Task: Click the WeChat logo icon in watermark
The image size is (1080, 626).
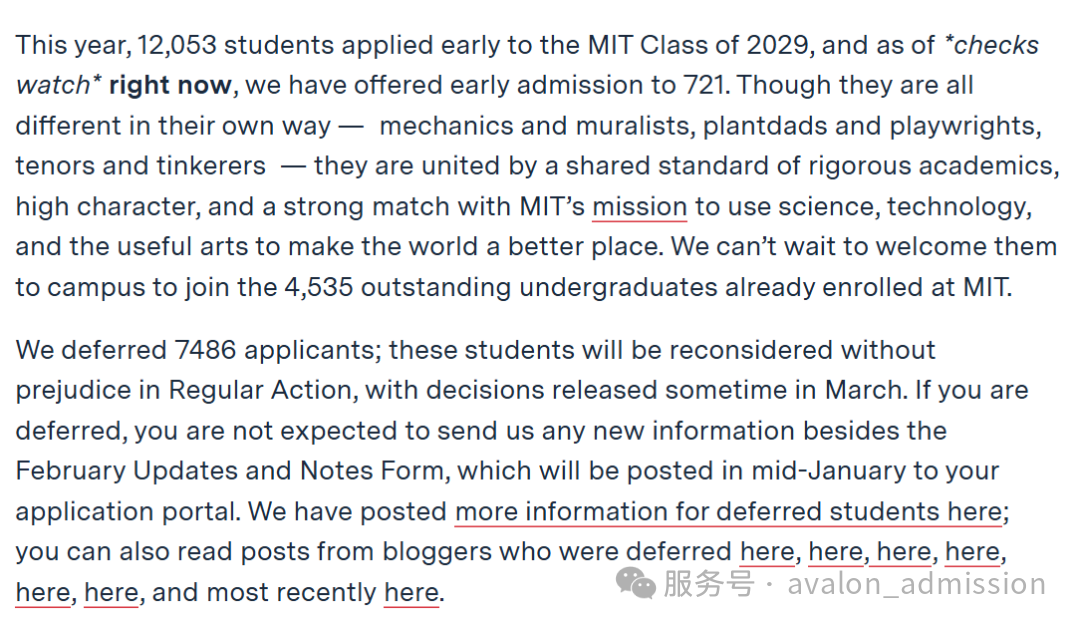Action: (x=636, y=580)
